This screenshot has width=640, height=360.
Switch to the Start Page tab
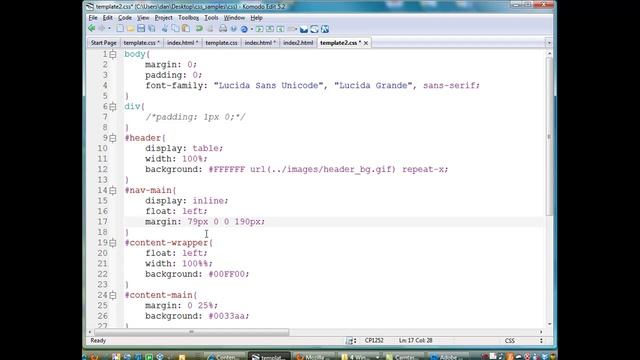[x=104, y=43]
